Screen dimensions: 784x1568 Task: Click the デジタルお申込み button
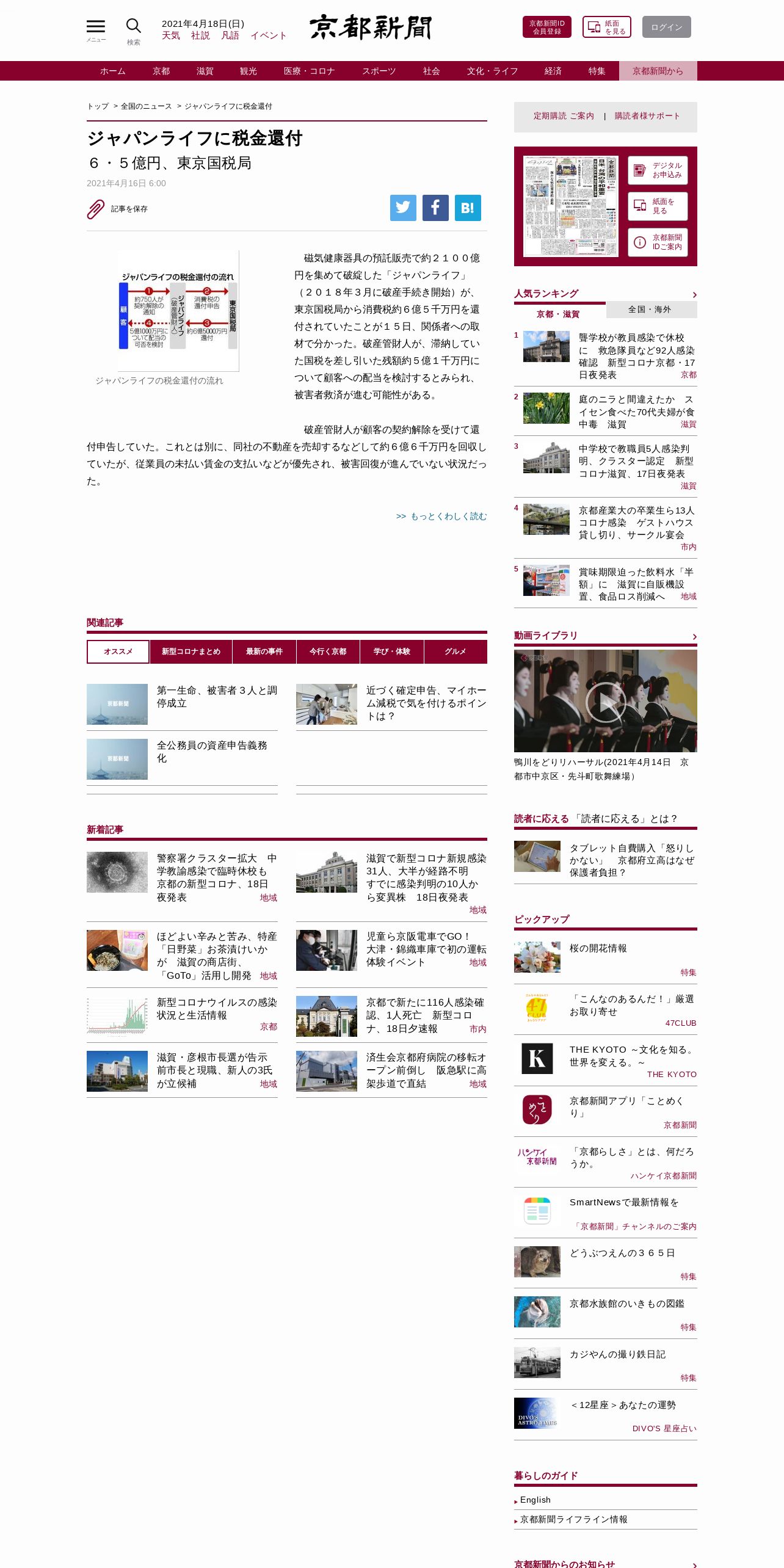pos(658,170)
